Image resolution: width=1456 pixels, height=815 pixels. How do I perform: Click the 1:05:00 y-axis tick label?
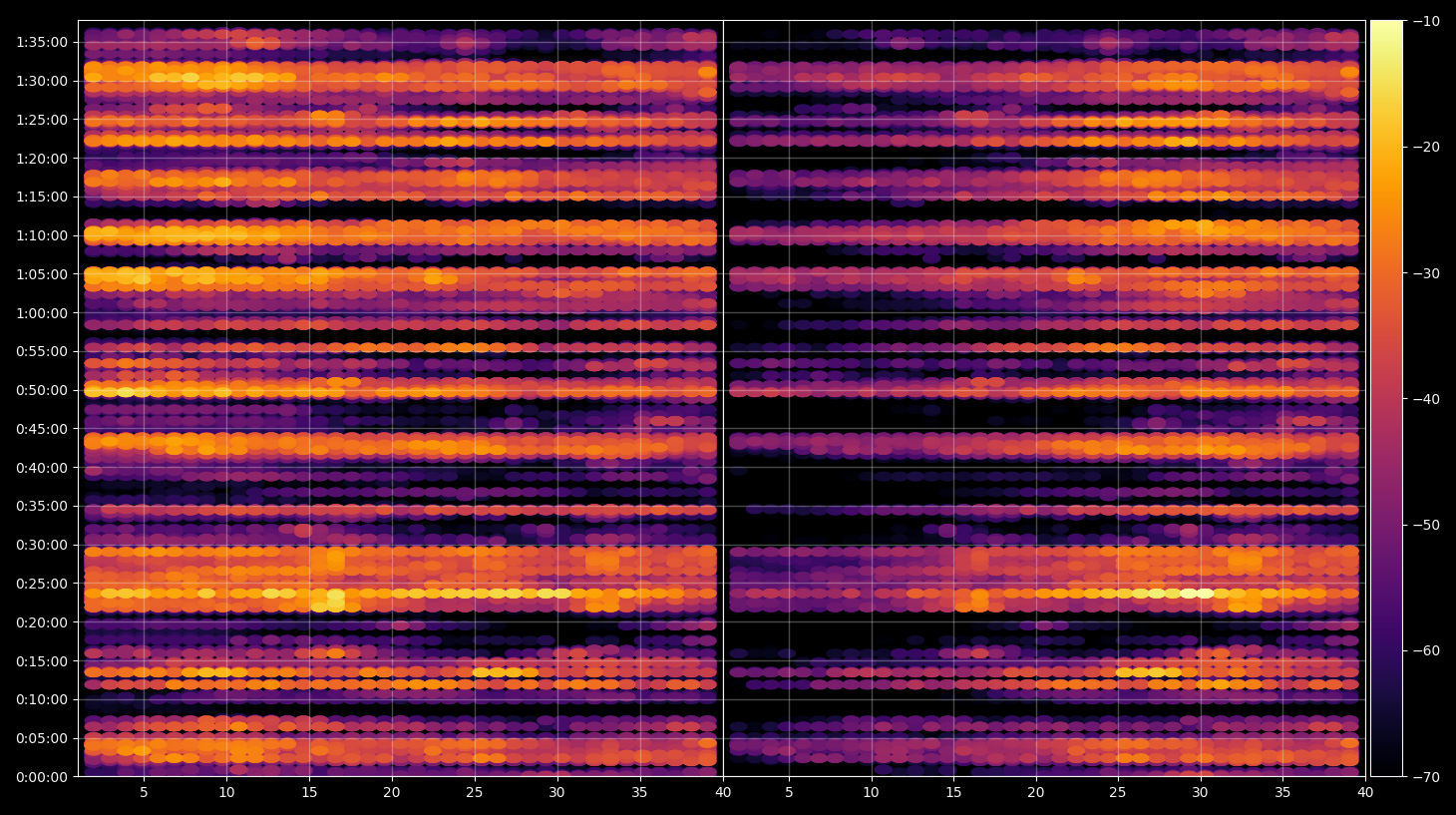[42, 274]
